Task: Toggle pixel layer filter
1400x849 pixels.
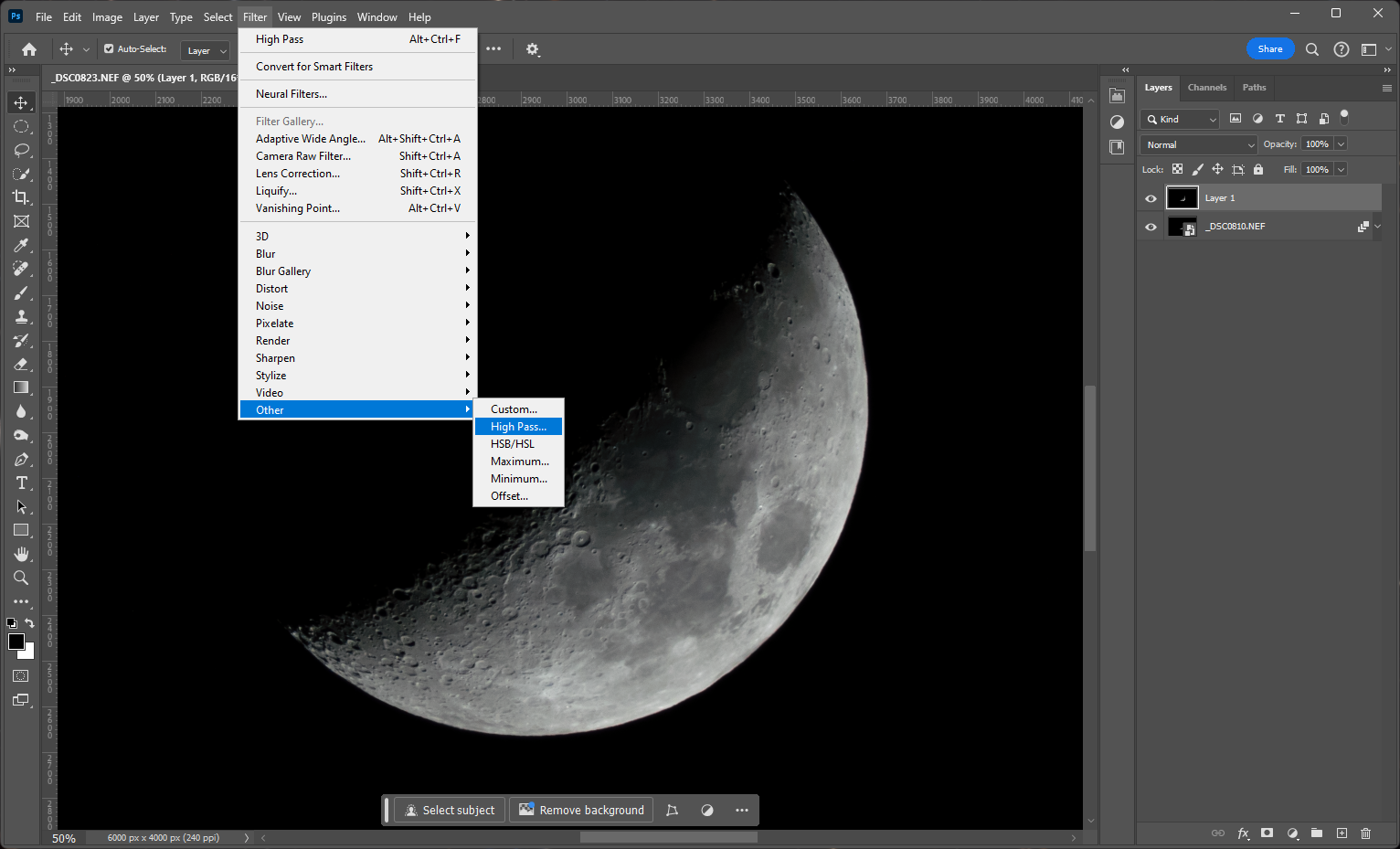Action: (1236, 119)
